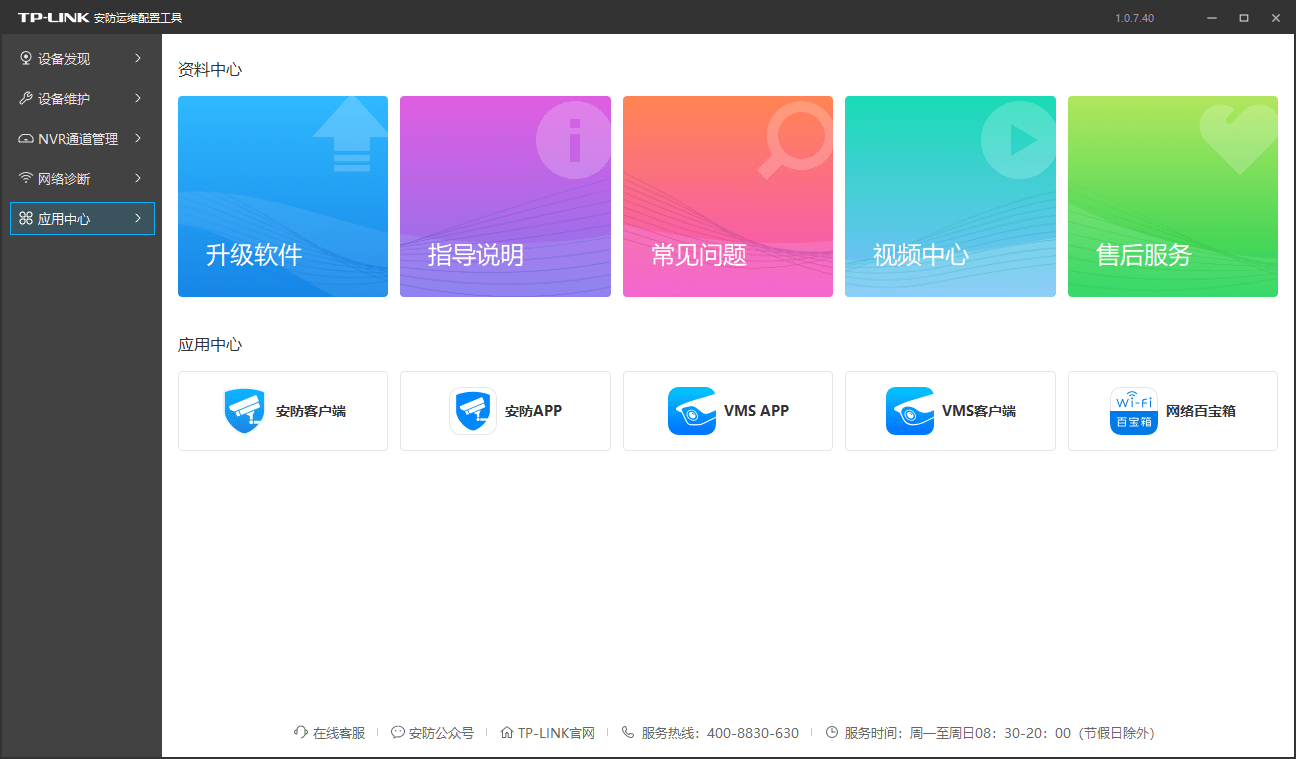Launch the 安防APP download icon
The width and height of the screenshot is (1296, 759).
click(472, 410)
